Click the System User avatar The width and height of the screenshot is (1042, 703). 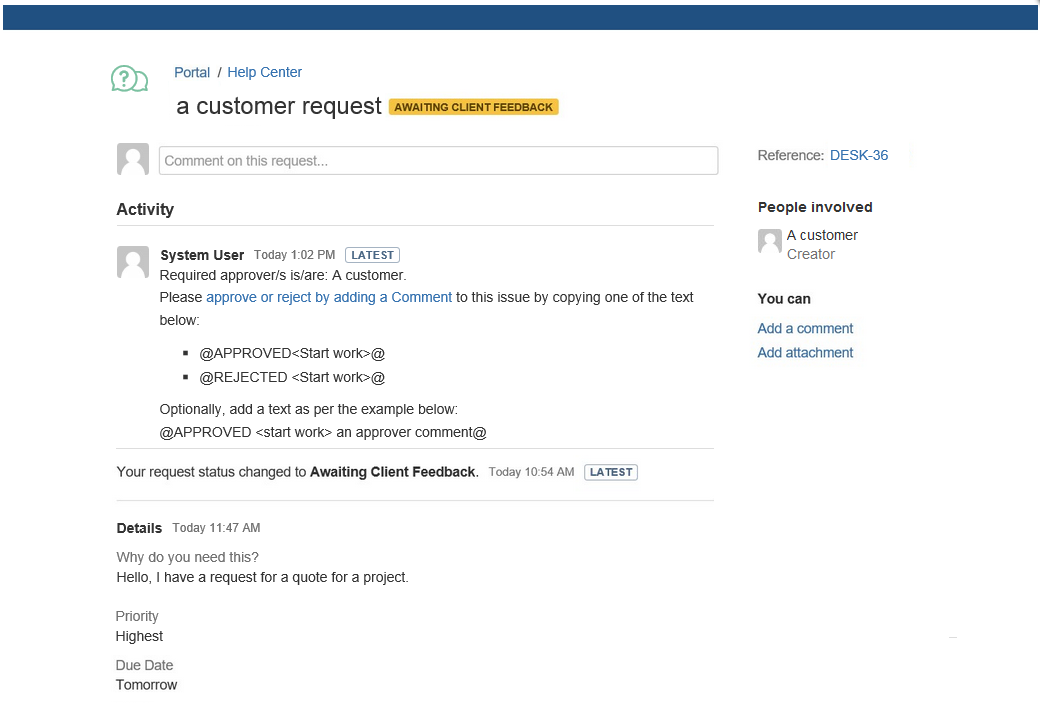(x=133, y=262)
